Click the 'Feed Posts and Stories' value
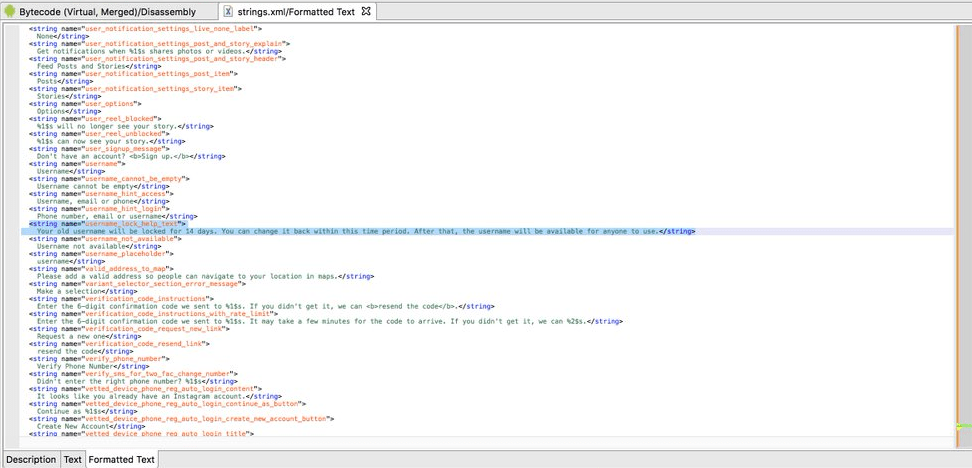972x468 pixels. pos(81,66)
